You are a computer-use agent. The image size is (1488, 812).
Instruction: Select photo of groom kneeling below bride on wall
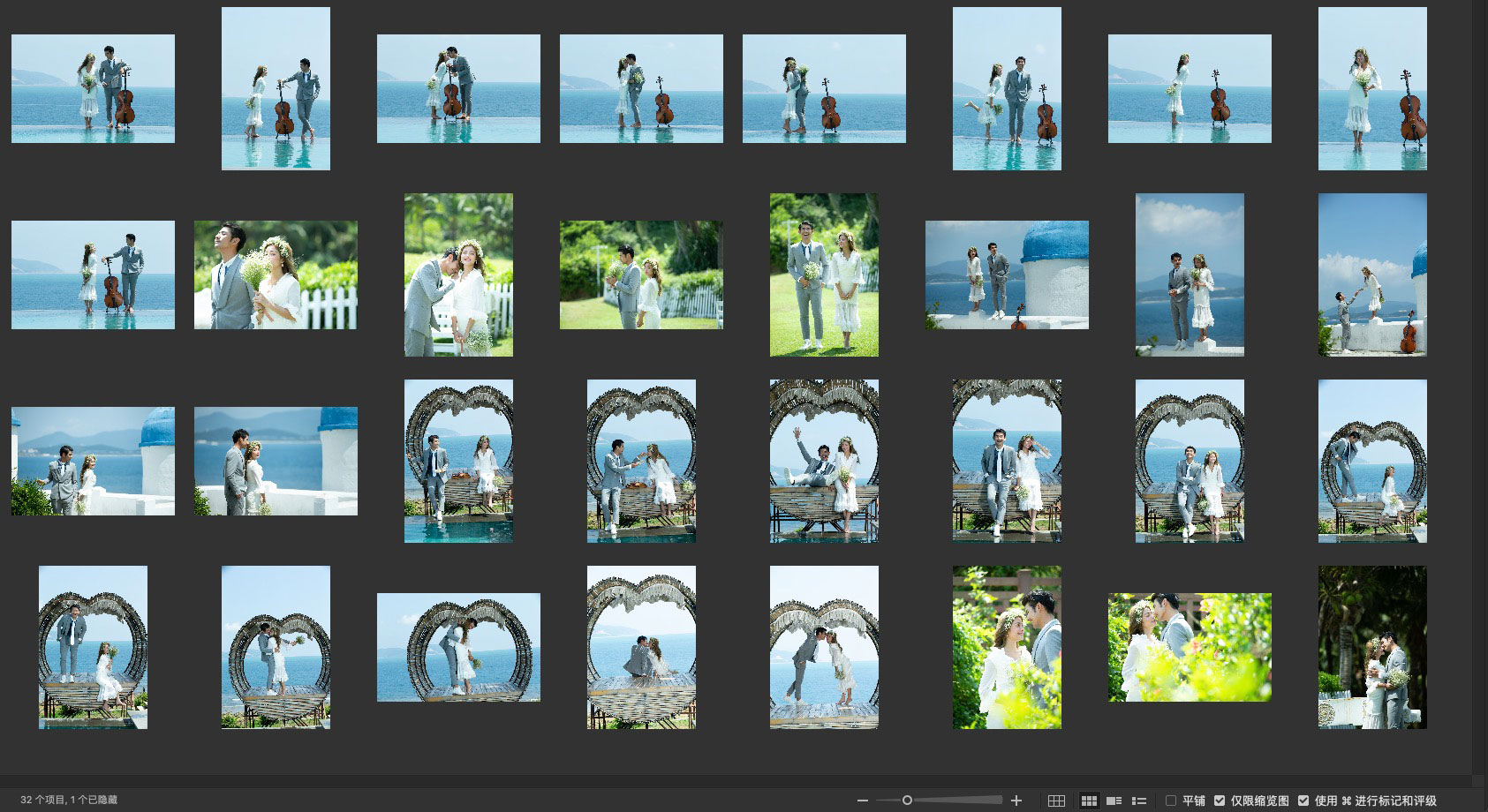pyautogui.click(x=1371, y=274)
